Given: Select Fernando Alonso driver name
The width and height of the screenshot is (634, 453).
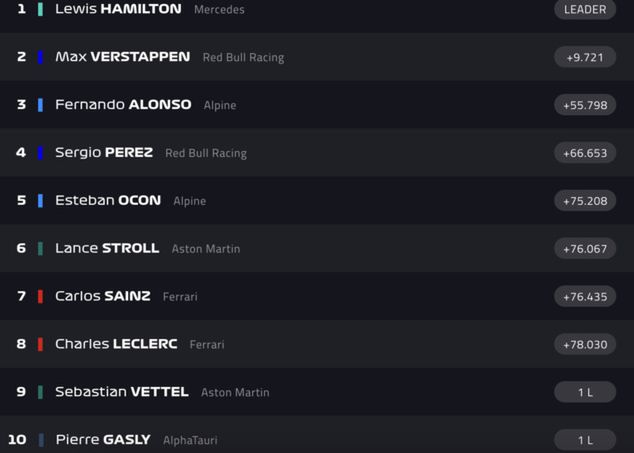Looking at the screenshot, I should (123, 105).
